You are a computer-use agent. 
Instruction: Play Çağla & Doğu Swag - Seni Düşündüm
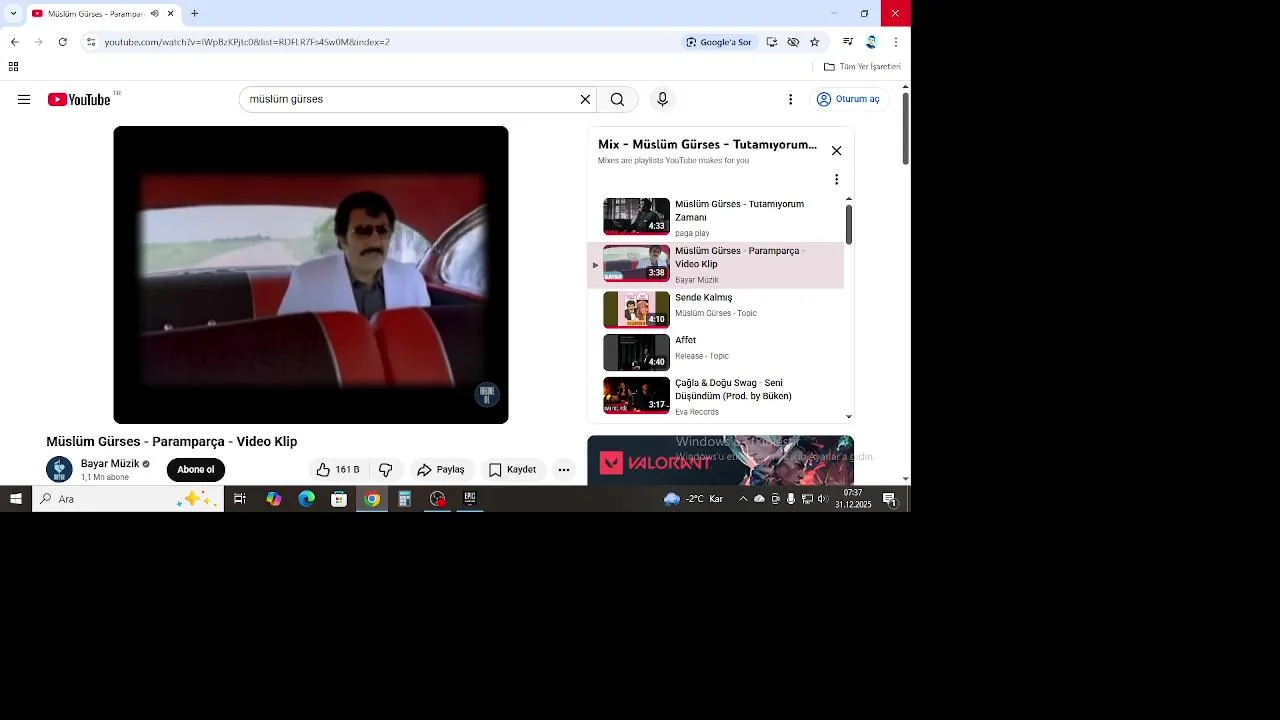(715, 396)
